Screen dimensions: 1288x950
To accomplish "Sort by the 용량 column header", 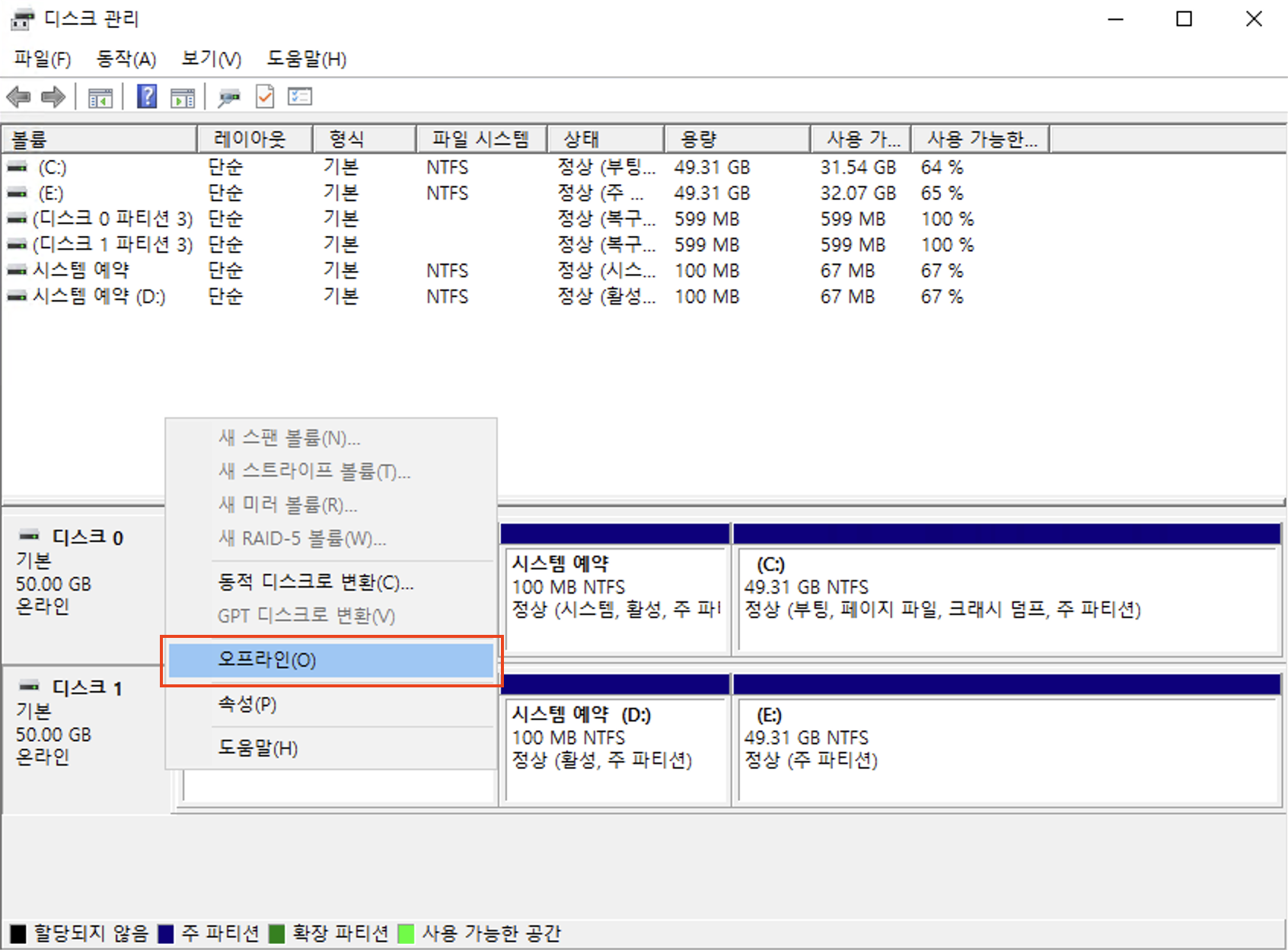I will [738, 139].
